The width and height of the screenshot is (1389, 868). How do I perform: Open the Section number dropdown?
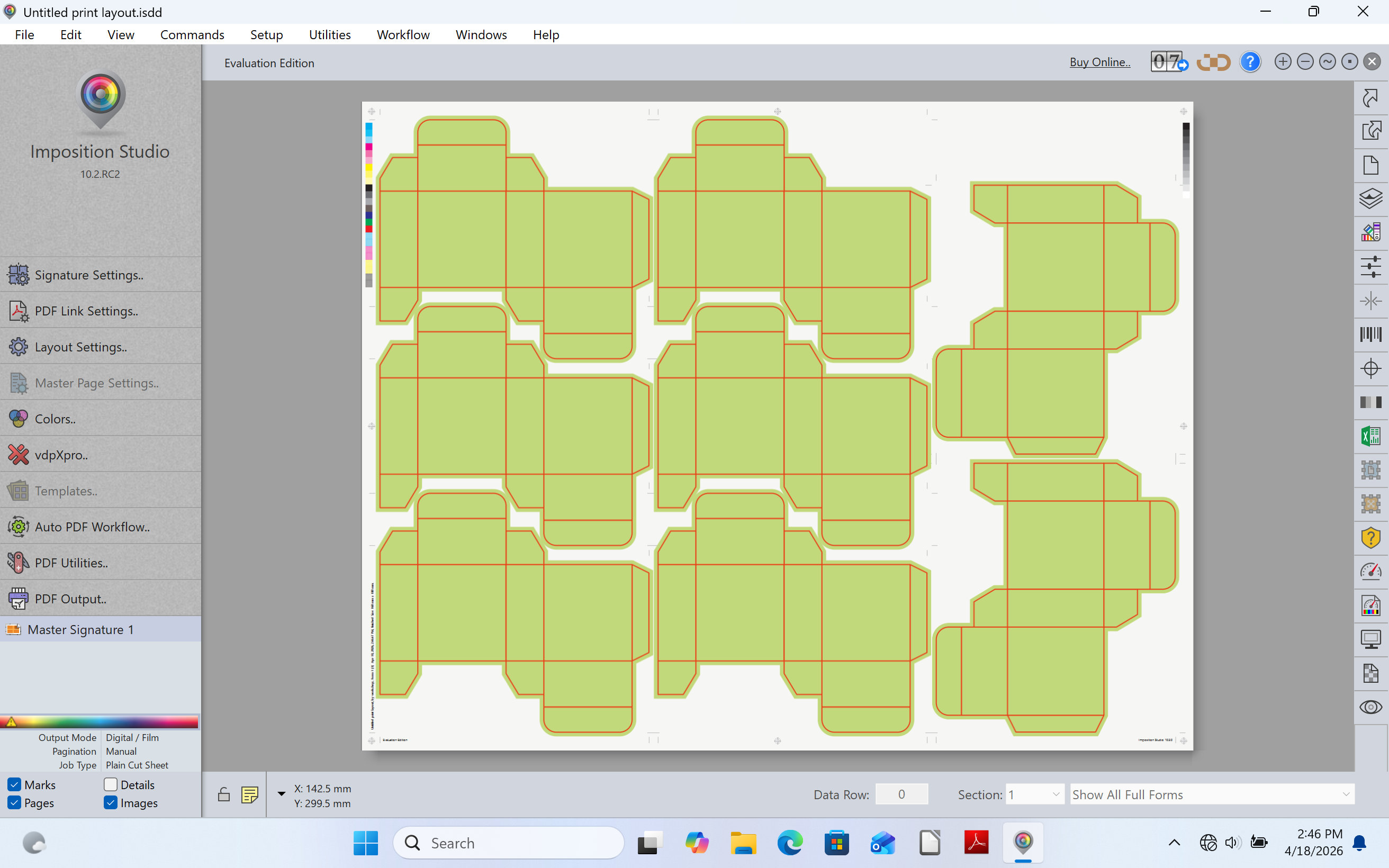(1035, 794)
